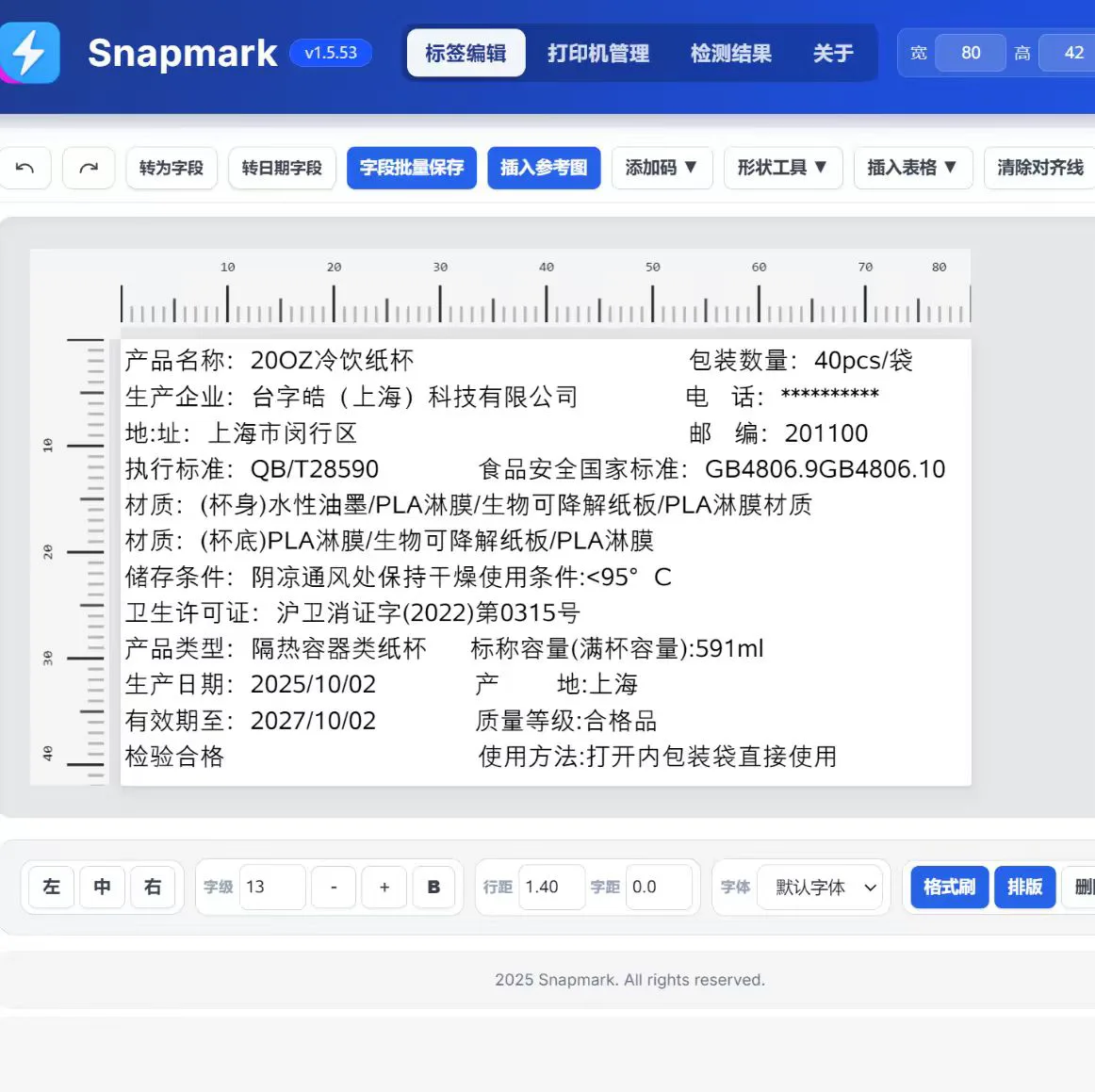The image size is (1095, 1092).
Task: Expand the 形状工具 dropdown
Action: point(783,168)
